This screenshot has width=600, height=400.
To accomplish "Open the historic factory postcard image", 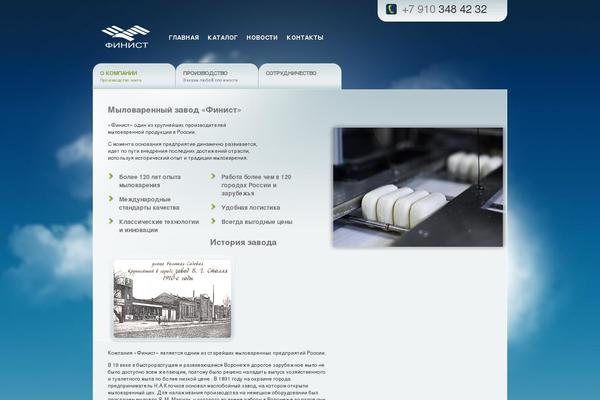I will [x=172, y=299].
